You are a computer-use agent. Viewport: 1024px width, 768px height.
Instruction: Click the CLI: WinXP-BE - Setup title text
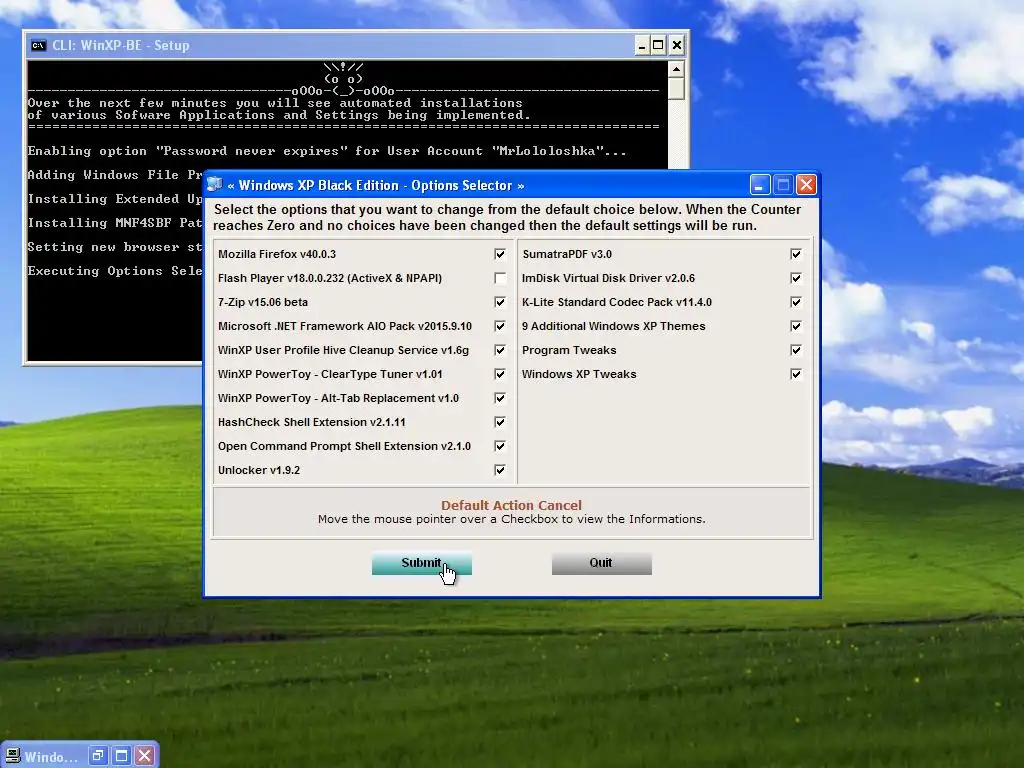[x=121, y=45]
